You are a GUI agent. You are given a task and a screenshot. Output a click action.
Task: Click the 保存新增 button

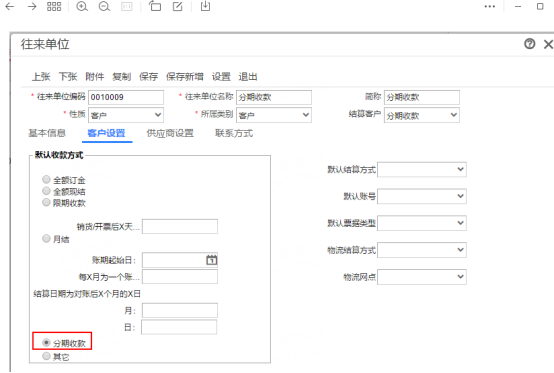click(x=185, y=77)
